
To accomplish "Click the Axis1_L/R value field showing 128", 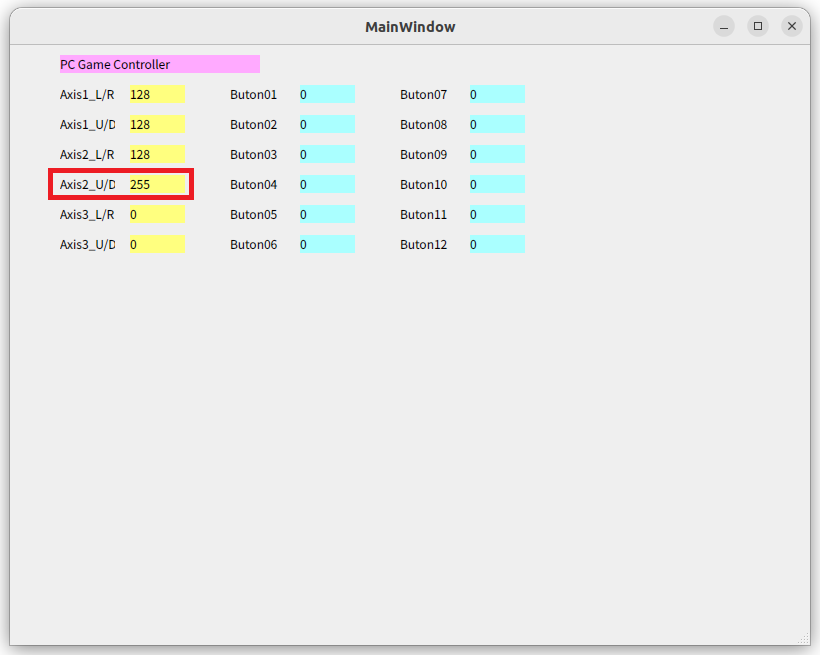I will 155,94.
